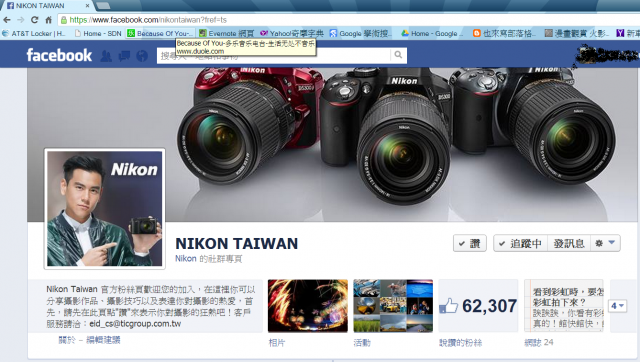Viewport: 640px width, 362px height.
Task: Open the blogger bookmark with orange icon
Action: (504, 33)
